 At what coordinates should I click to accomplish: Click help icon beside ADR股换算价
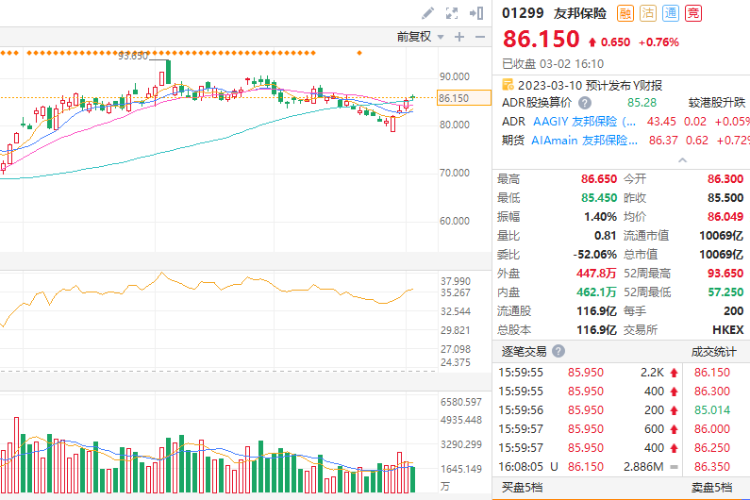point(583,102)
